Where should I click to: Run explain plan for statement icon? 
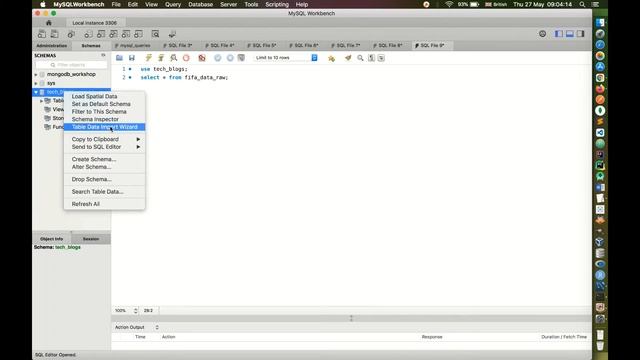[173, 58]
